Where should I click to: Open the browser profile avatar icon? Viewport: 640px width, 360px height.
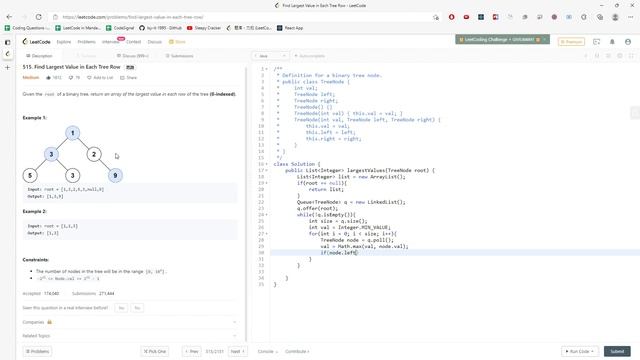(x=615, y=17)
